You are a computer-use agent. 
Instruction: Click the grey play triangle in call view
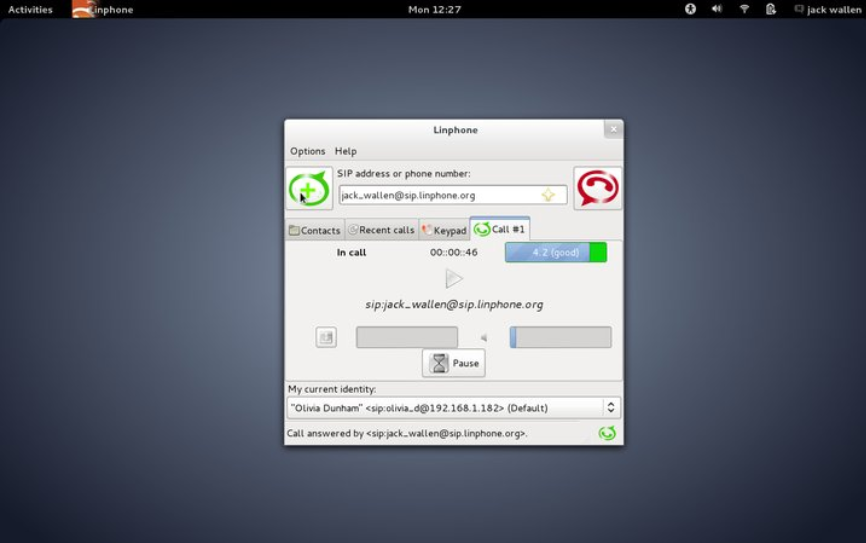click(453, 278)
